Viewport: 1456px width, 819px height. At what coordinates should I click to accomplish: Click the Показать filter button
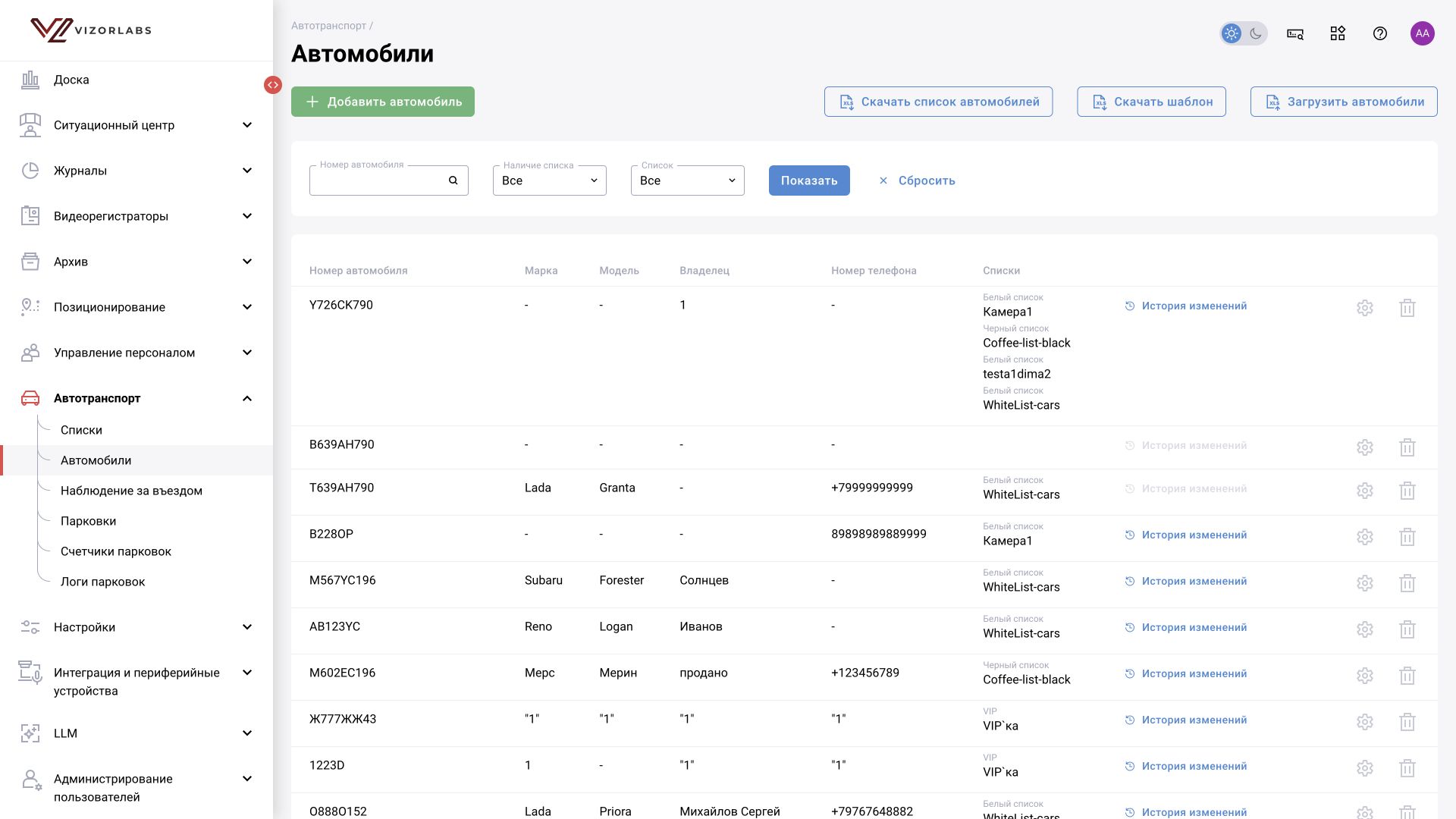[809, 180]
